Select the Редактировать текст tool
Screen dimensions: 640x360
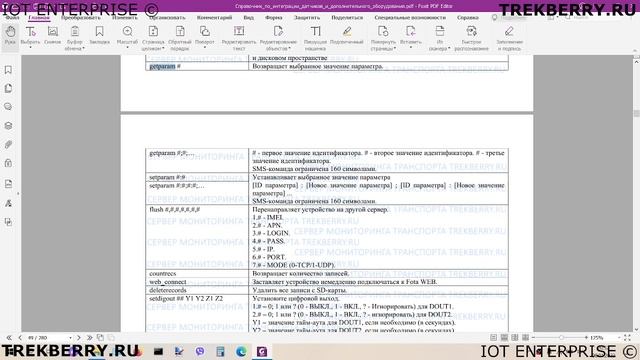(x=239, y=38)
